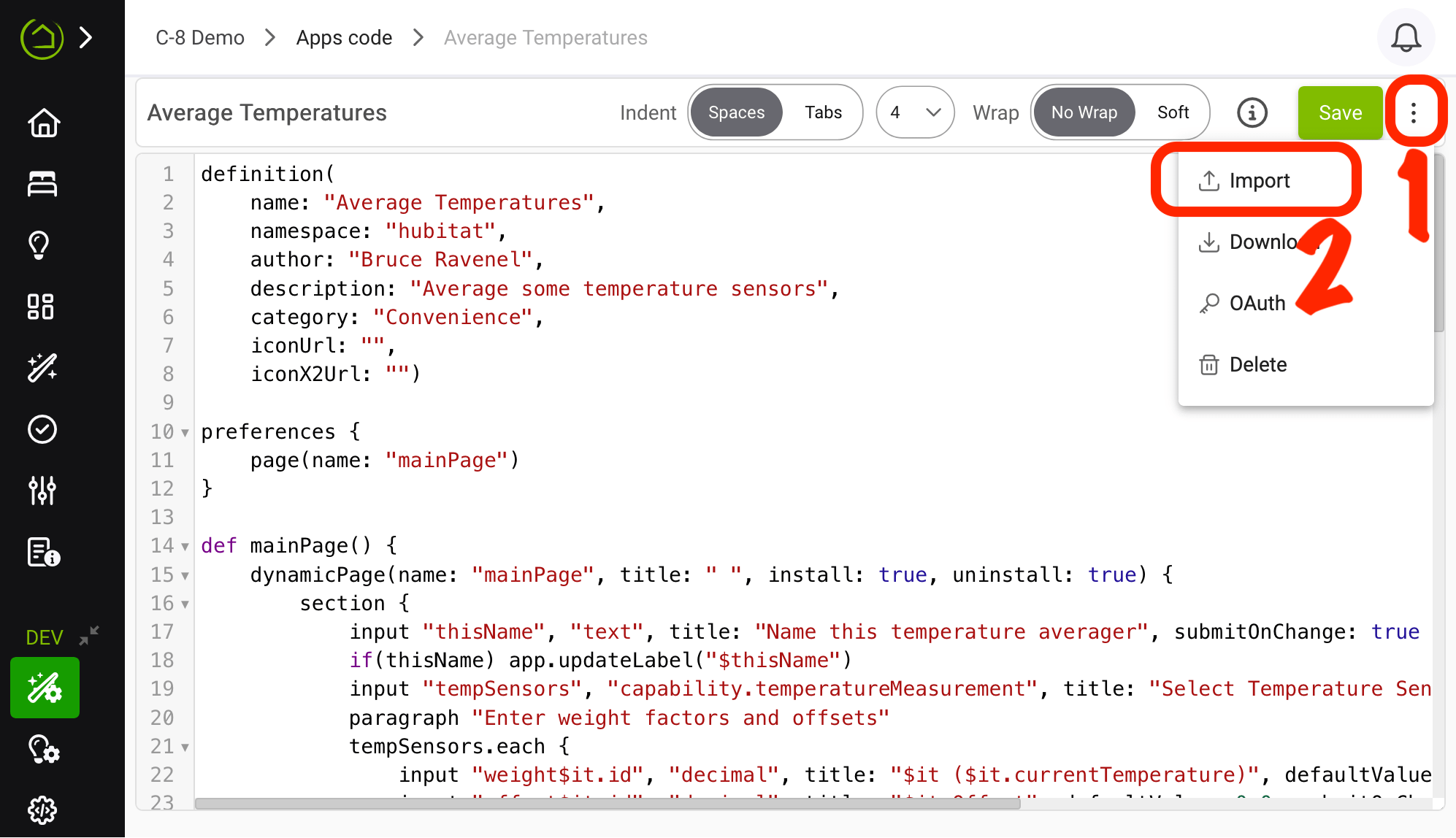This screenshot has width=1456, height=838.
Task: Open the Libraries code gear icon
Action: tap(42, 810)
